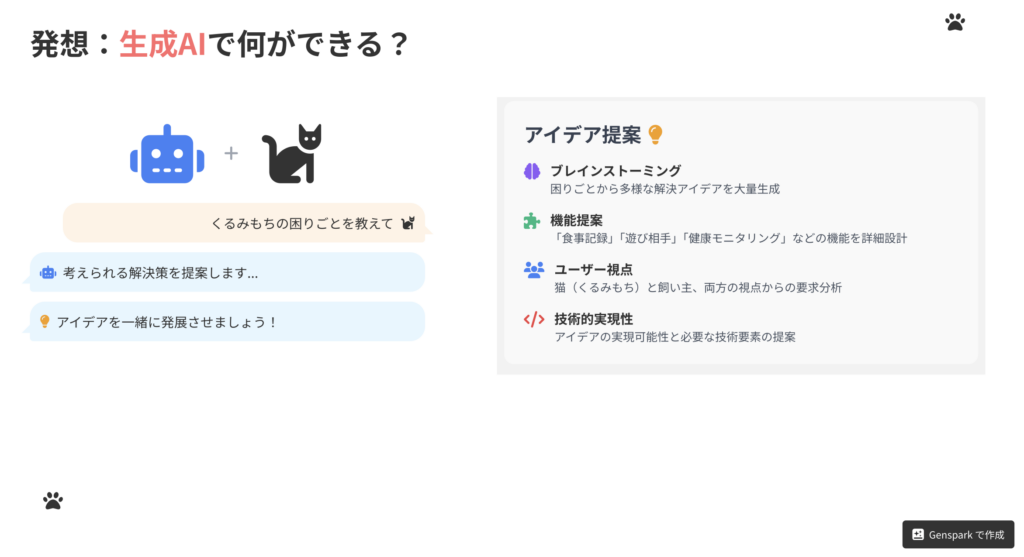
Task: Select the 考えられる解決策を提案します bubble
Action: (227, 272)
